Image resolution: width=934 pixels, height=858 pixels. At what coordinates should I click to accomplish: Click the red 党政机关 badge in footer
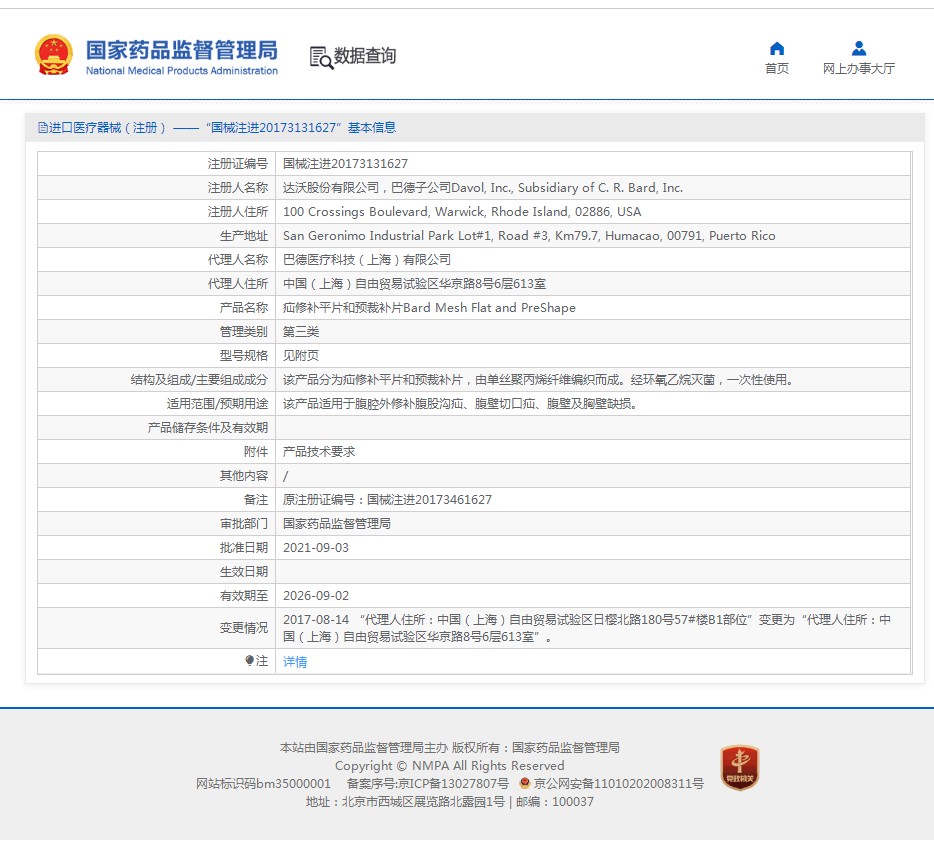point(740,767)
